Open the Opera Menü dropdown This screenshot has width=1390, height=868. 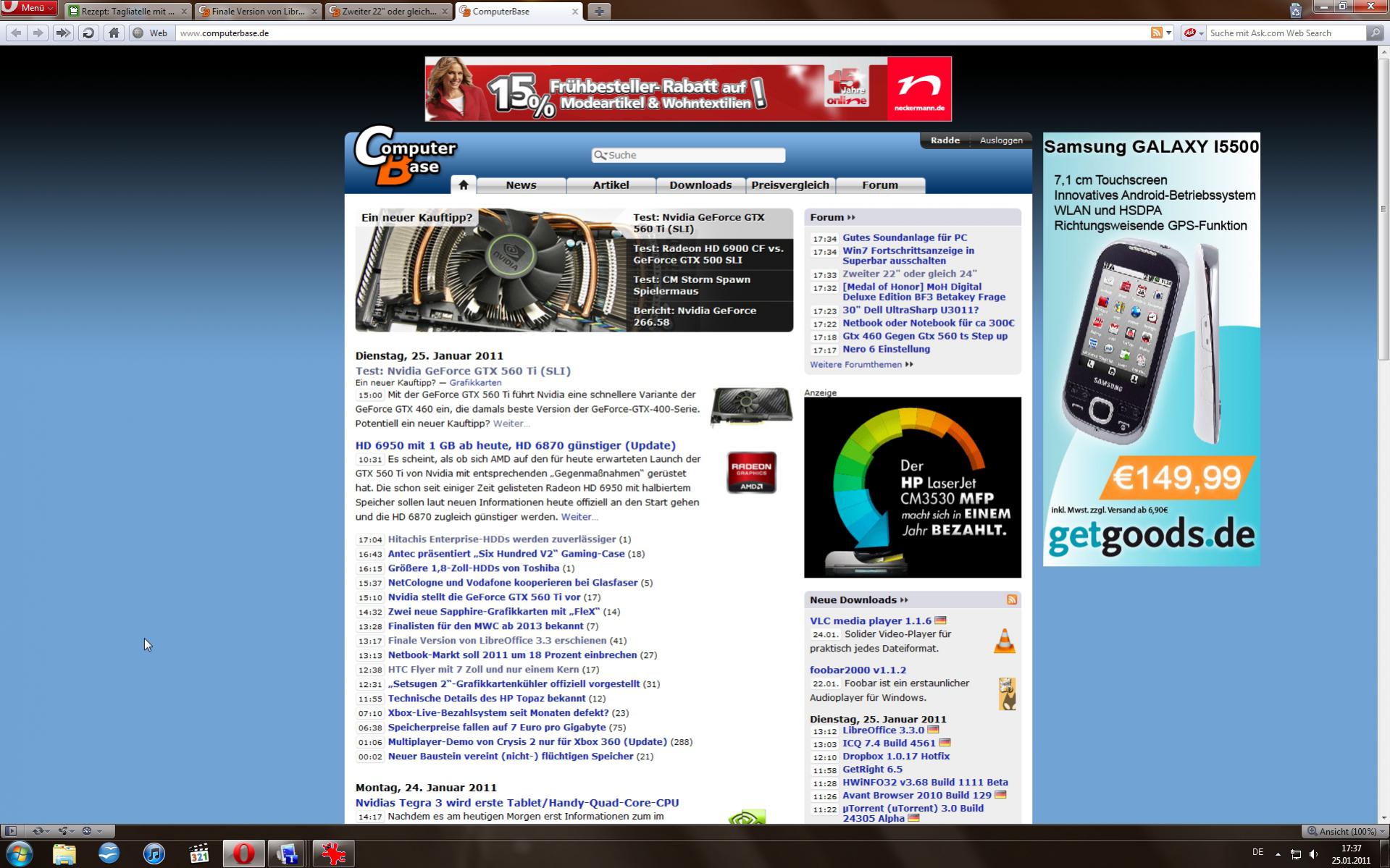29,8
